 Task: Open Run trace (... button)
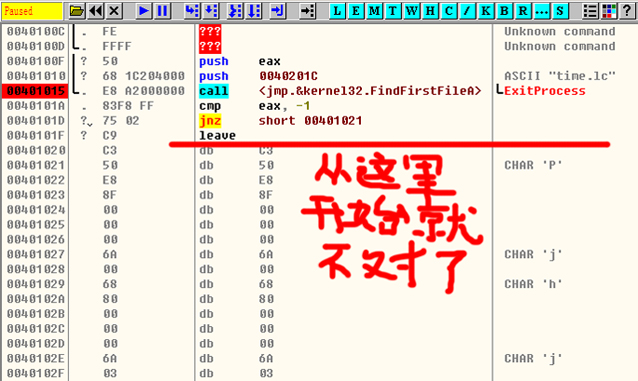coord(541,11)
